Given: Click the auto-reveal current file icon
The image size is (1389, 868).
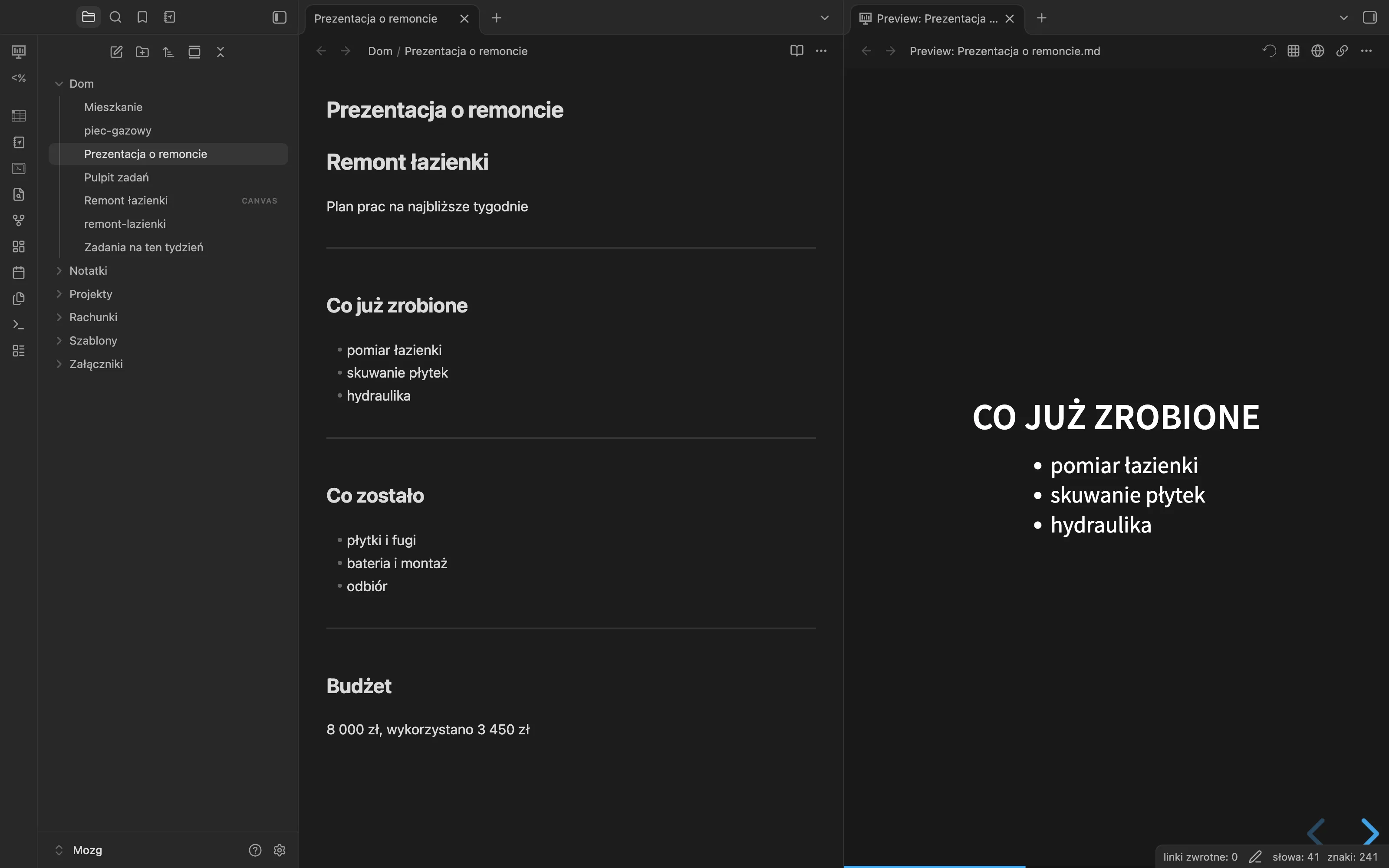Looking at the screenshot, I should 194,52.
